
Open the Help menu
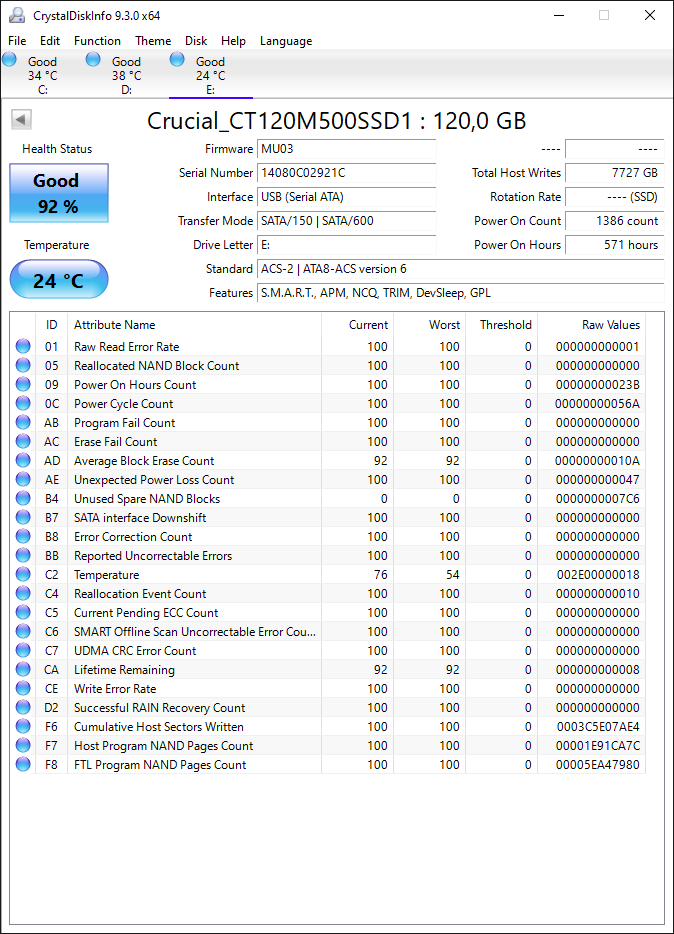coord(233,41)
